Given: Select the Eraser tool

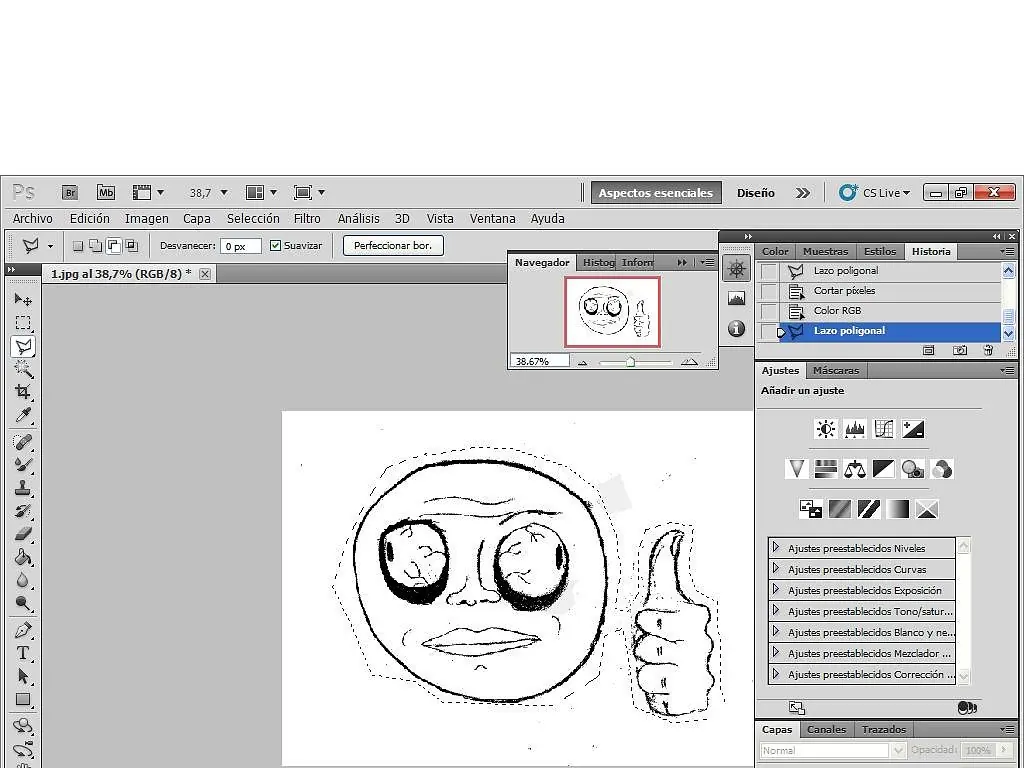Looking at the screenshot, I should point(23,534).
